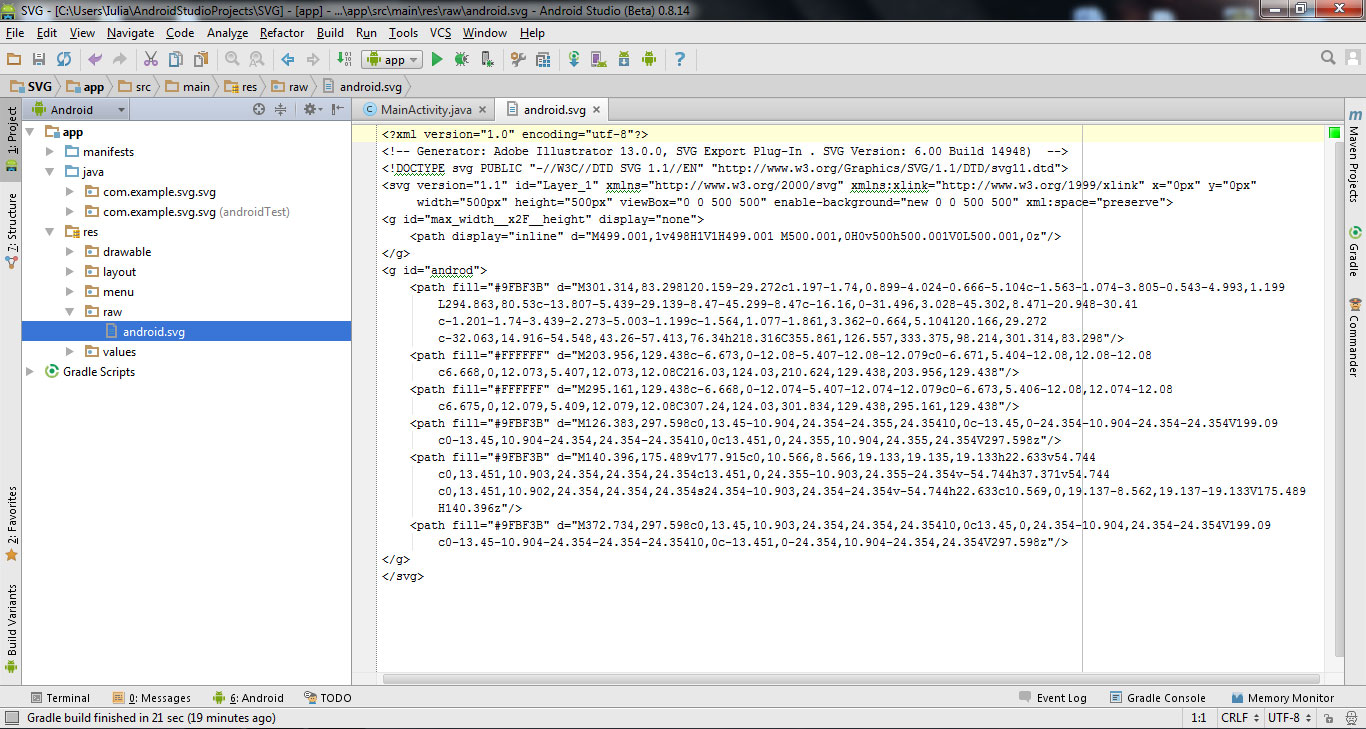Open the 0: Messages tool window
This screenshot has height=729, width=1366.
tap(152, 698)
